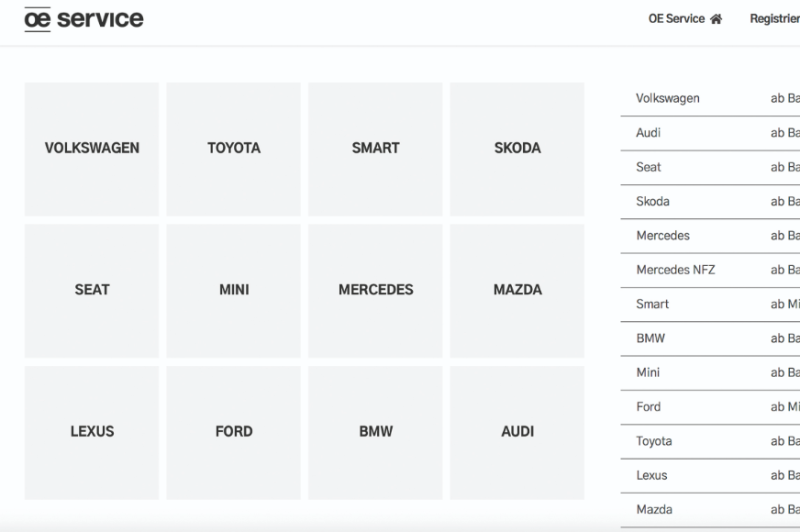This screenshot has width=800, height=532.
Task: Select BMW in the right-hand list
Action: coord(650,338)
